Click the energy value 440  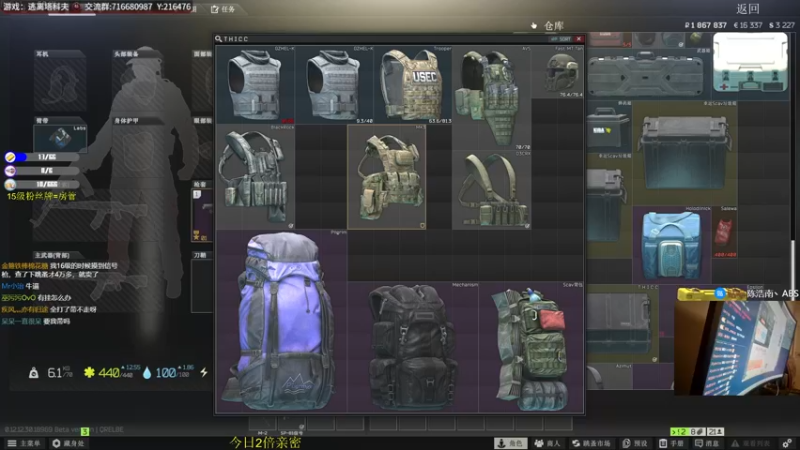(109, 373)
